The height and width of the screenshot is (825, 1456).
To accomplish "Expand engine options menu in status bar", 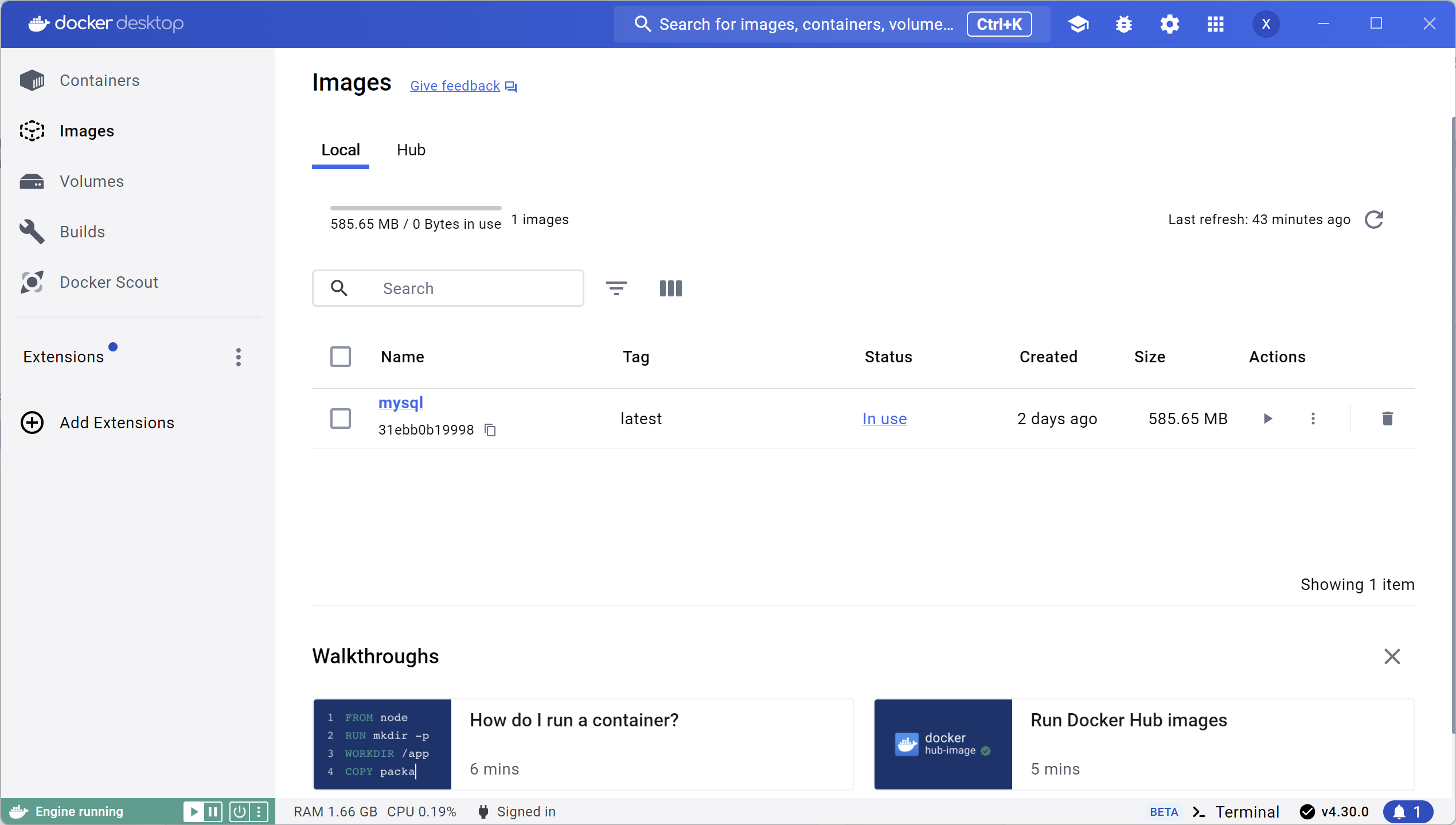I will [259, 811].
